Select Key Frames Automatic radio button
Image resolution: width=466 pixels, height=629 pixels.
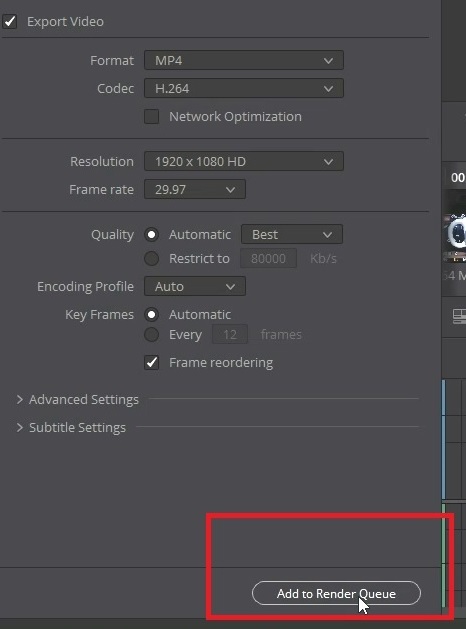[152, 314]
